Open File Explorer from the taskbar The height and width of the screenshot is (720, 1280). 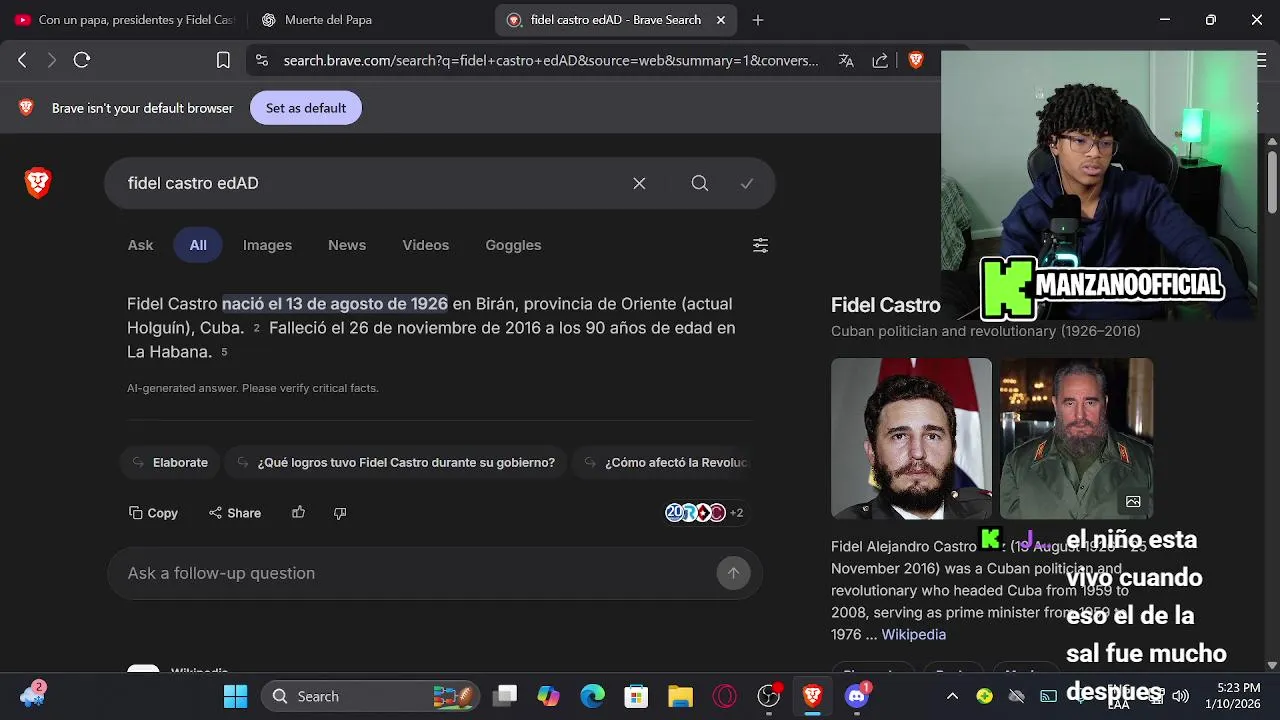(x=680, y=696)
